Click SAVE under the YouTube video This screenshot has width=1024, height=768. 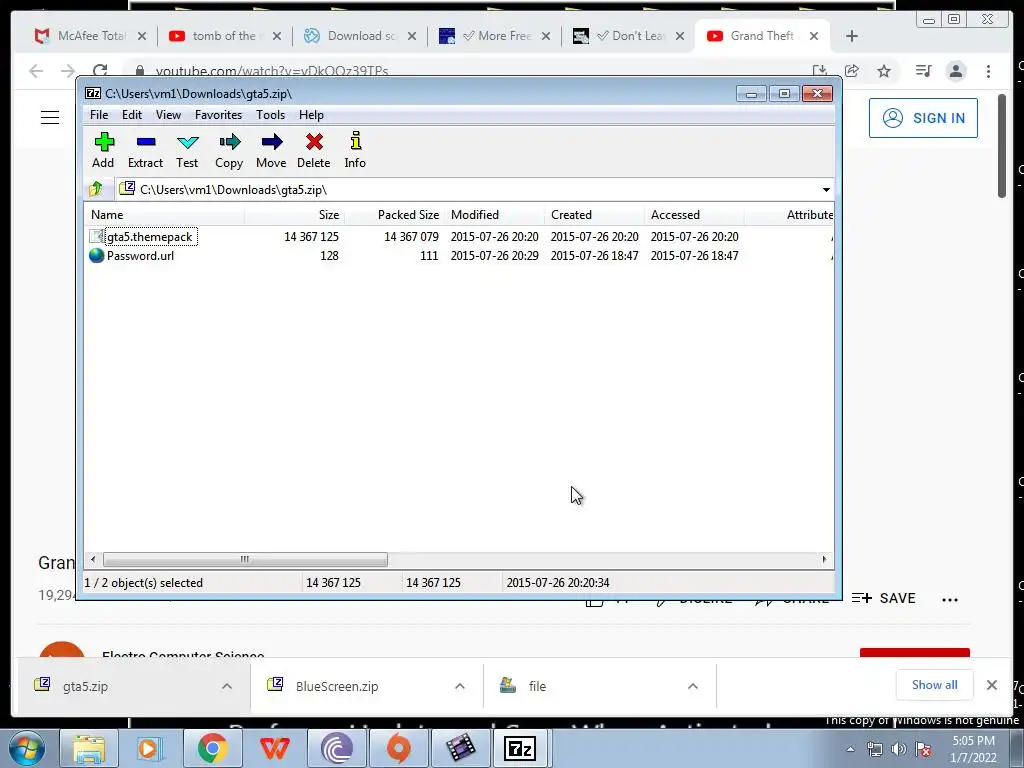884,598
